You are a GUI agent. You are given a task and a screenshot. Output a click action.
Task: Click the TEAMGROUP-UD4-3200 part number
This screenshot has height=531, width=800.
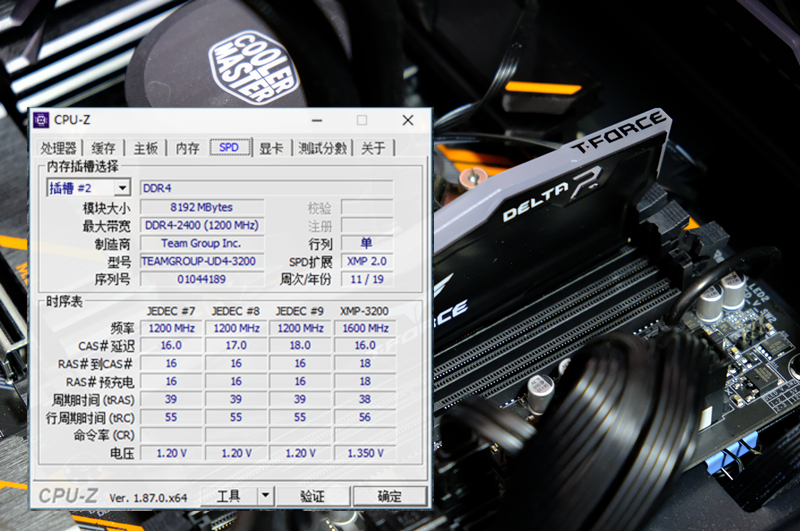pos(202,261)
